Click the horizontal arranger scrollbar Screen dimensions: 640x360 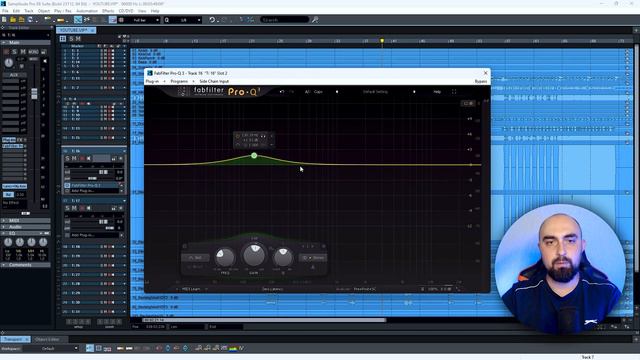pos(263,320)
